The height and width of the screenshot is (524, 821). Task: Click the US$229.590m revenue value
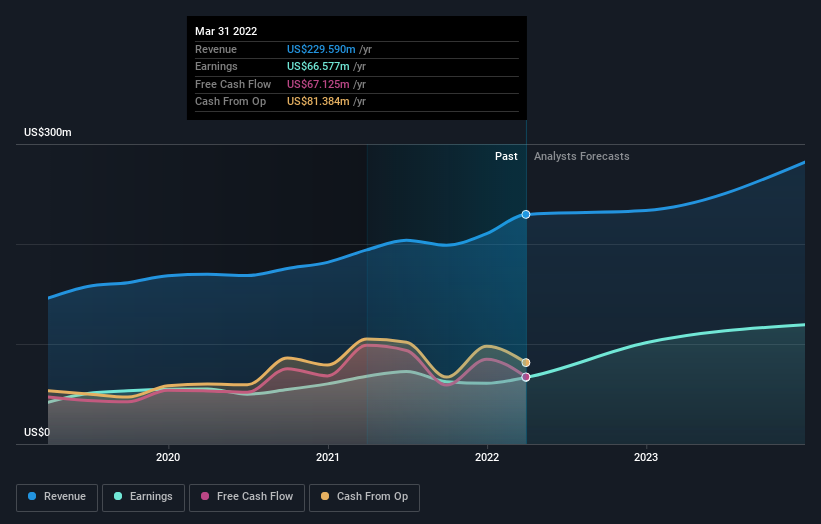321,49
